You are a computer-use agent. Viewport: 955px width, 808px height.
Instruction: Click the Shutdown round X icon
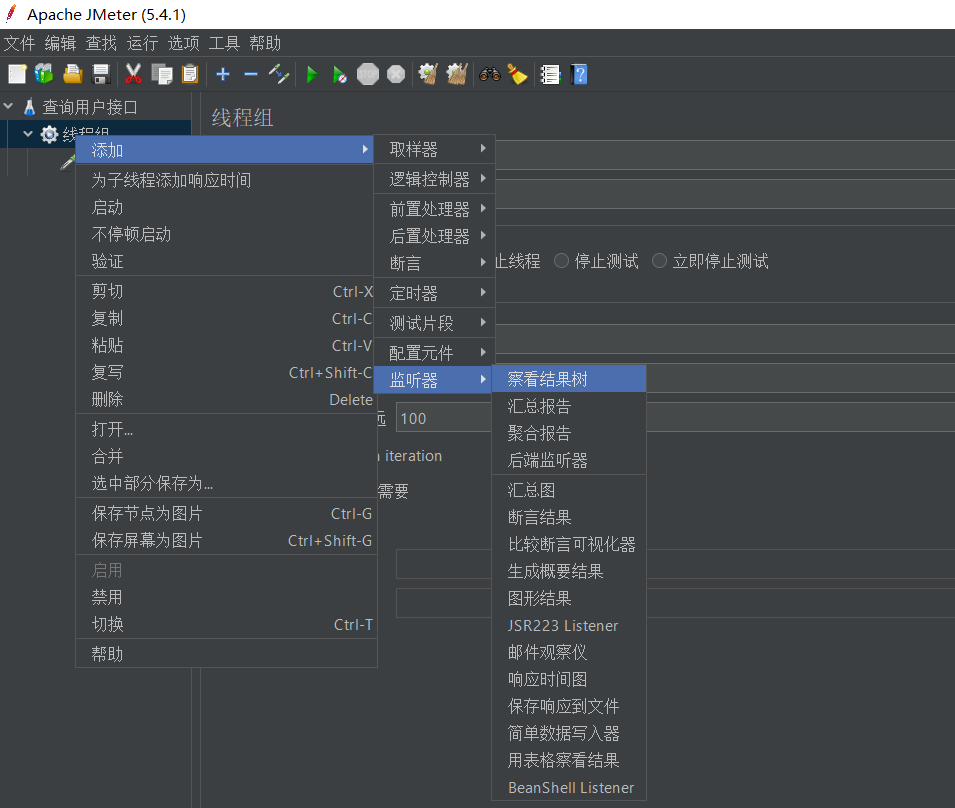(x=396, y=74)
